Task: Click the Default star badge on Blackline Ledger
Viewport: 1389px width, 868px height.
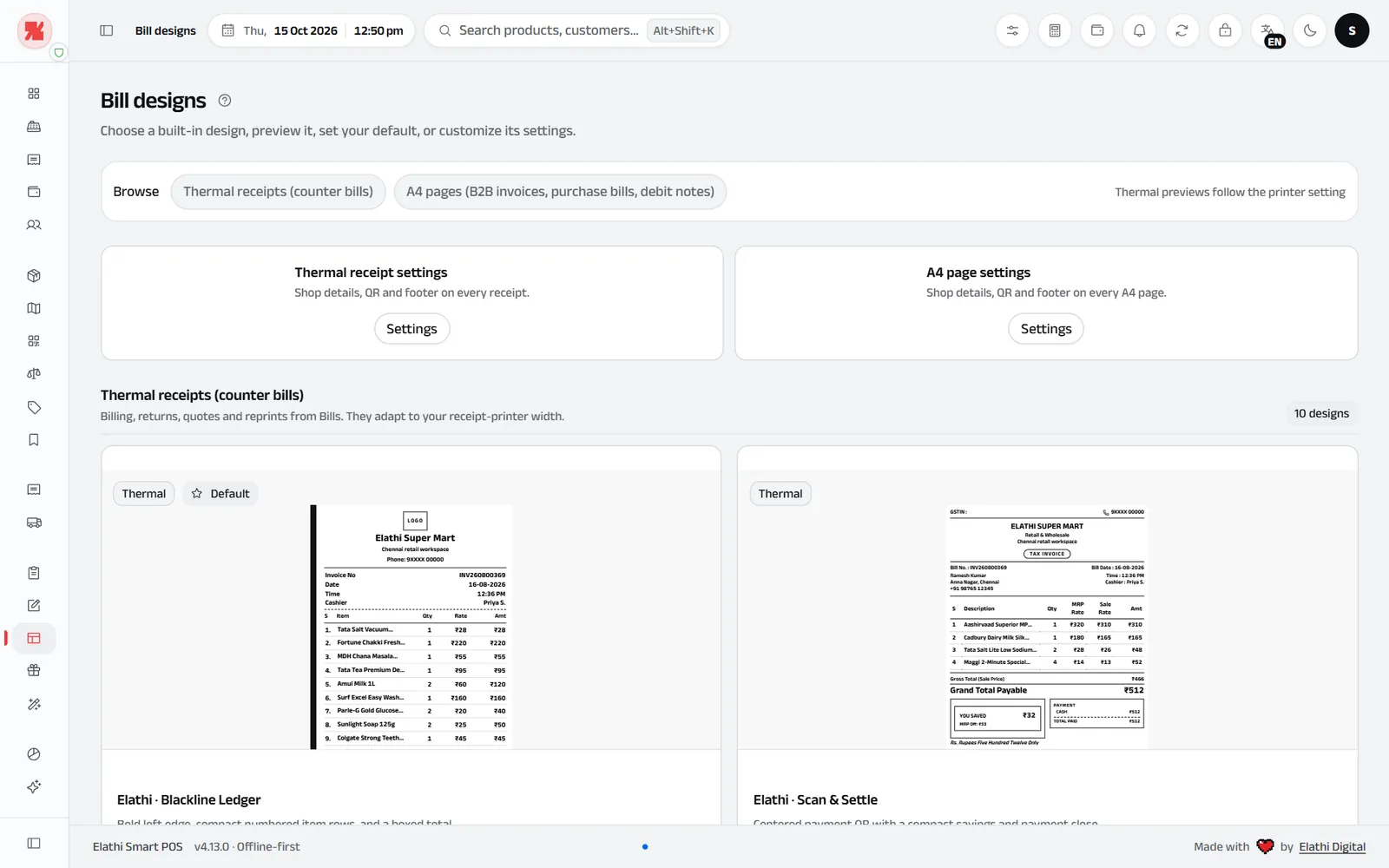Action: [x=221, y=494]
